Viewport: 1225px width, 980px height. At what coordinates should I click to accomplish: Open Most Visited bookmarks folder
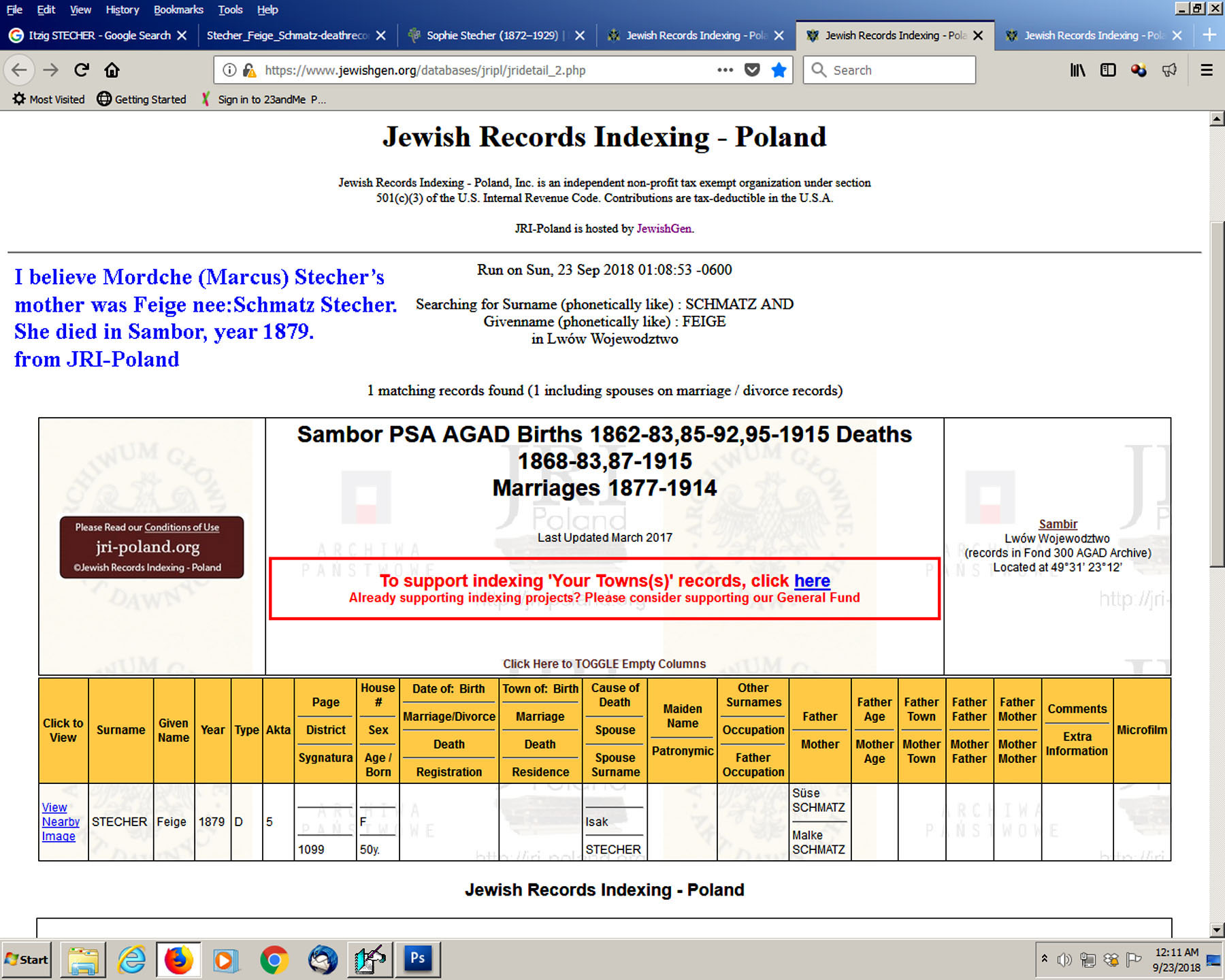click(49, 99)
